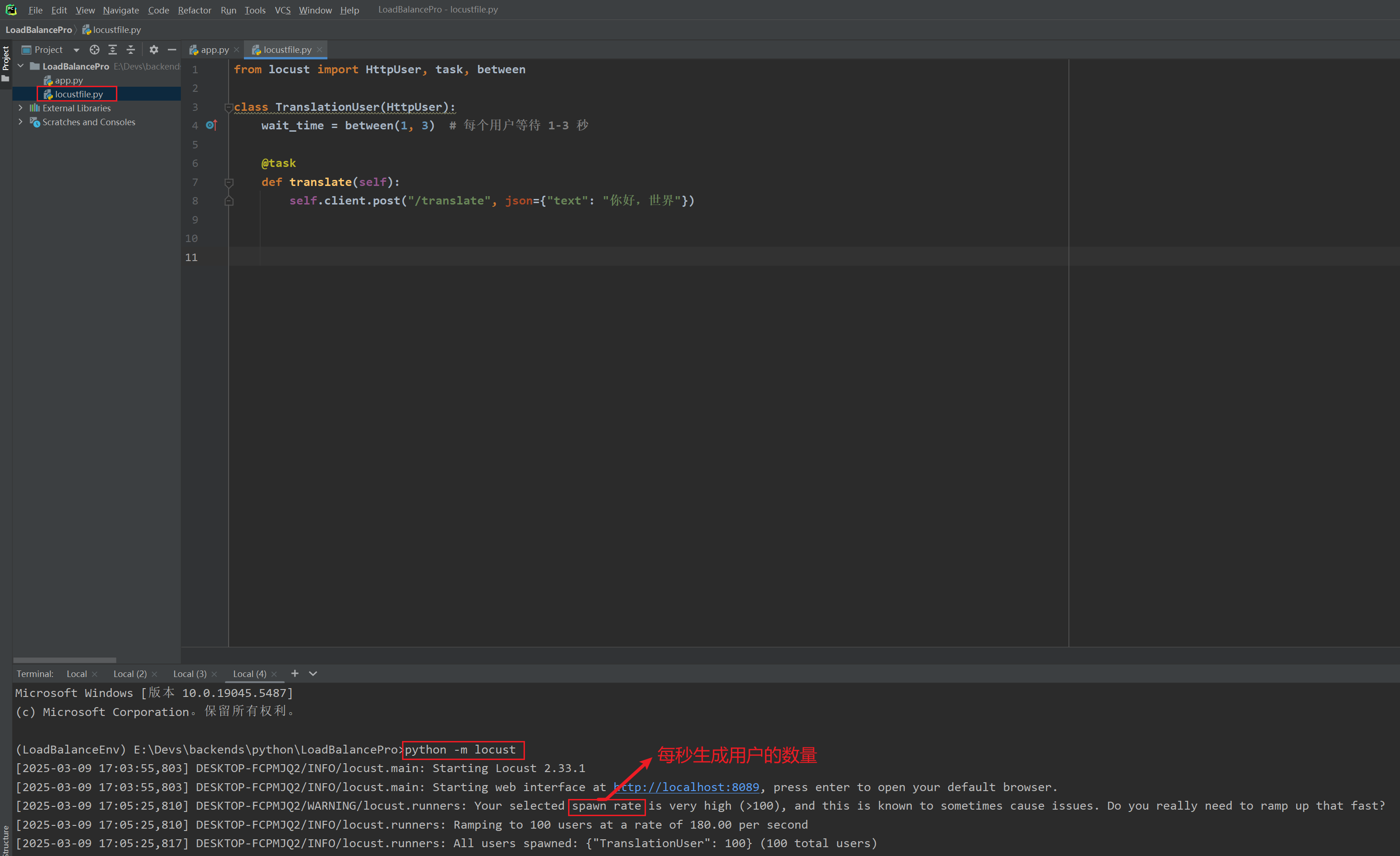Viewport: 1400px width, 856px height.
Task: Expand the External Libraries tree node
Action: pos(20,108)
